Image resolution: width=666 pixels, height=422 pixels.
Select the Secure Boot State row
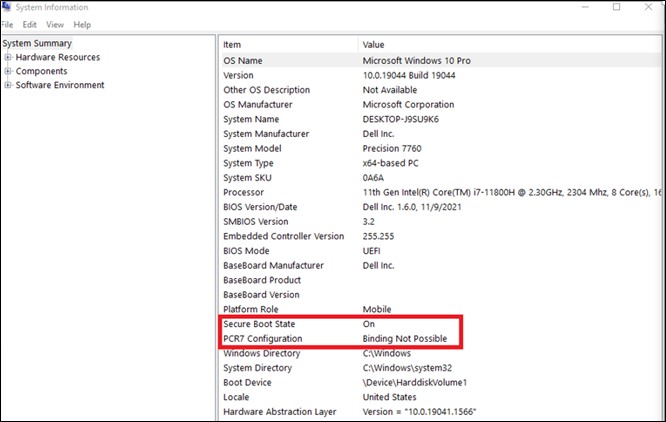(259, 325)
